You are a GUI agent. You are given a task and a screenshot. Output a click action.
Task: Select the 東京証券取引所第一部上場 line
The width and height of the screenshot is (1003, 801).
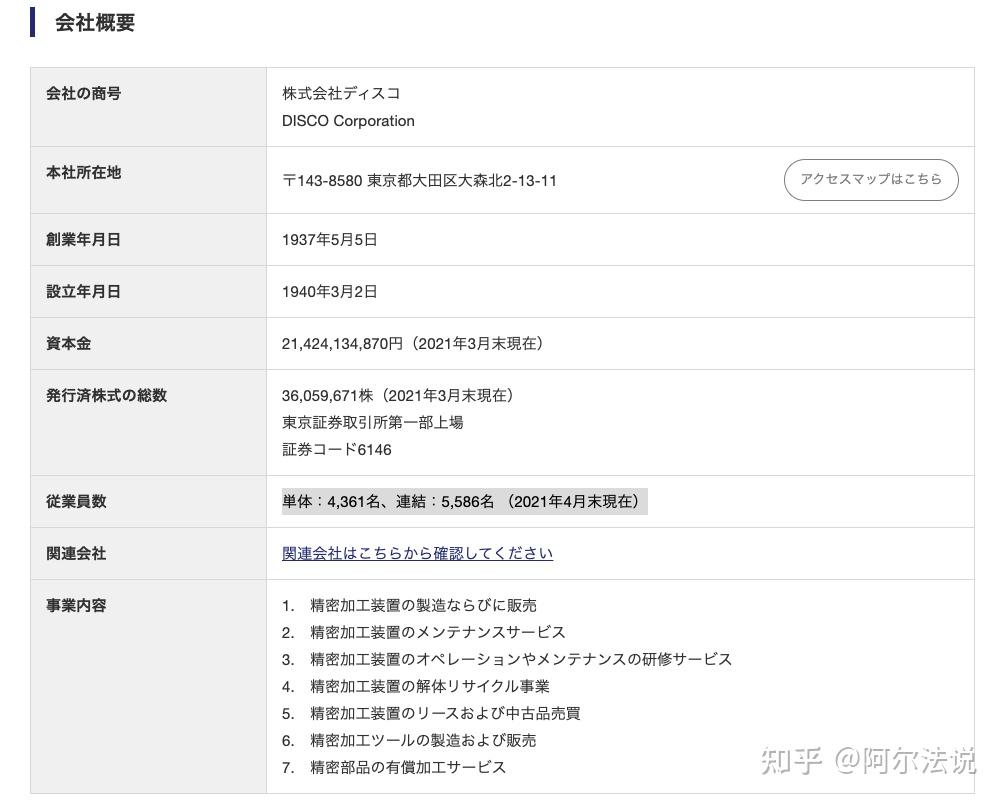(372, 423)
